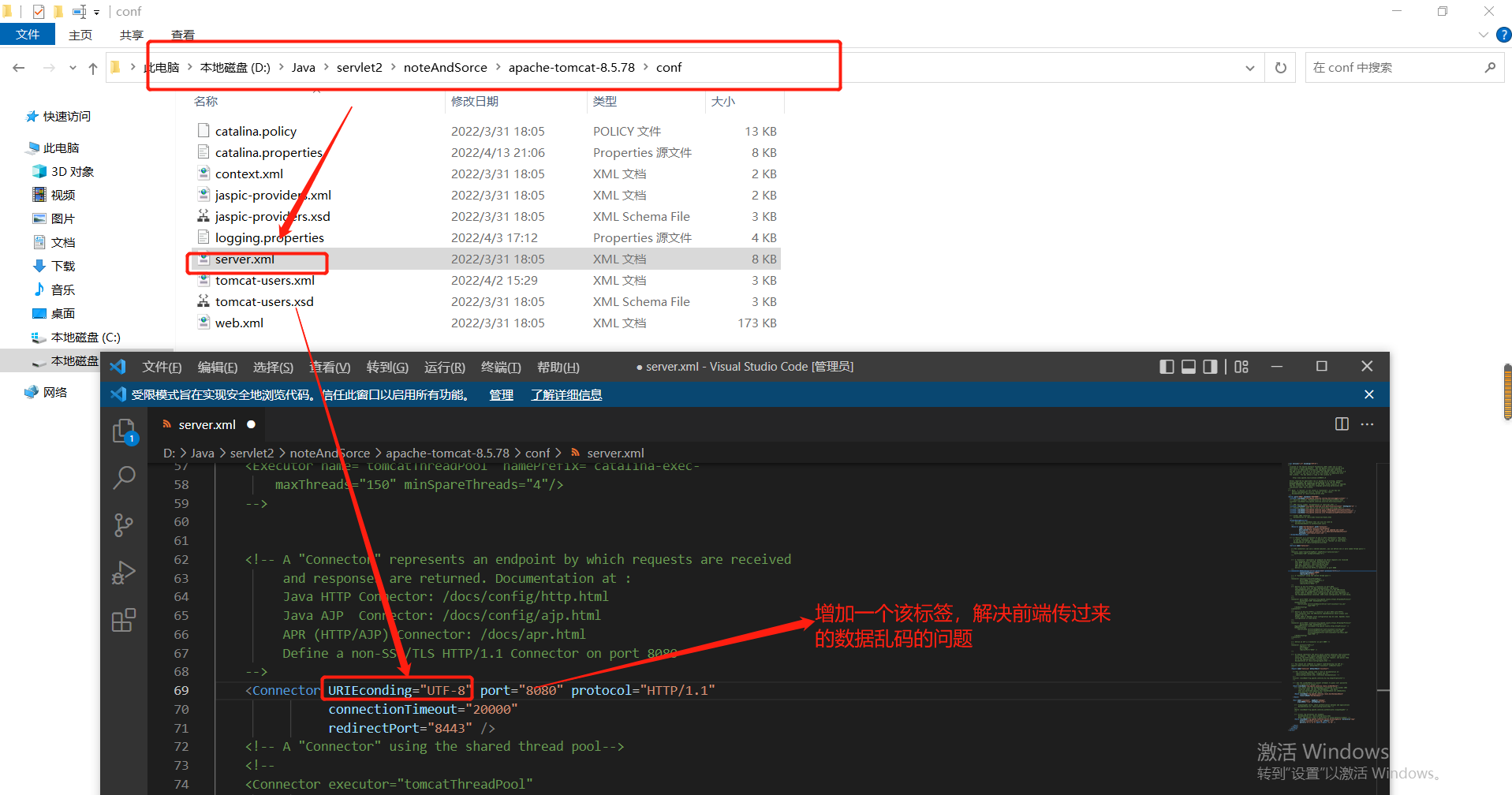Open VS Code 终端(T) menu
This screenshot has height=795, width=1512.
pos(501,367)
